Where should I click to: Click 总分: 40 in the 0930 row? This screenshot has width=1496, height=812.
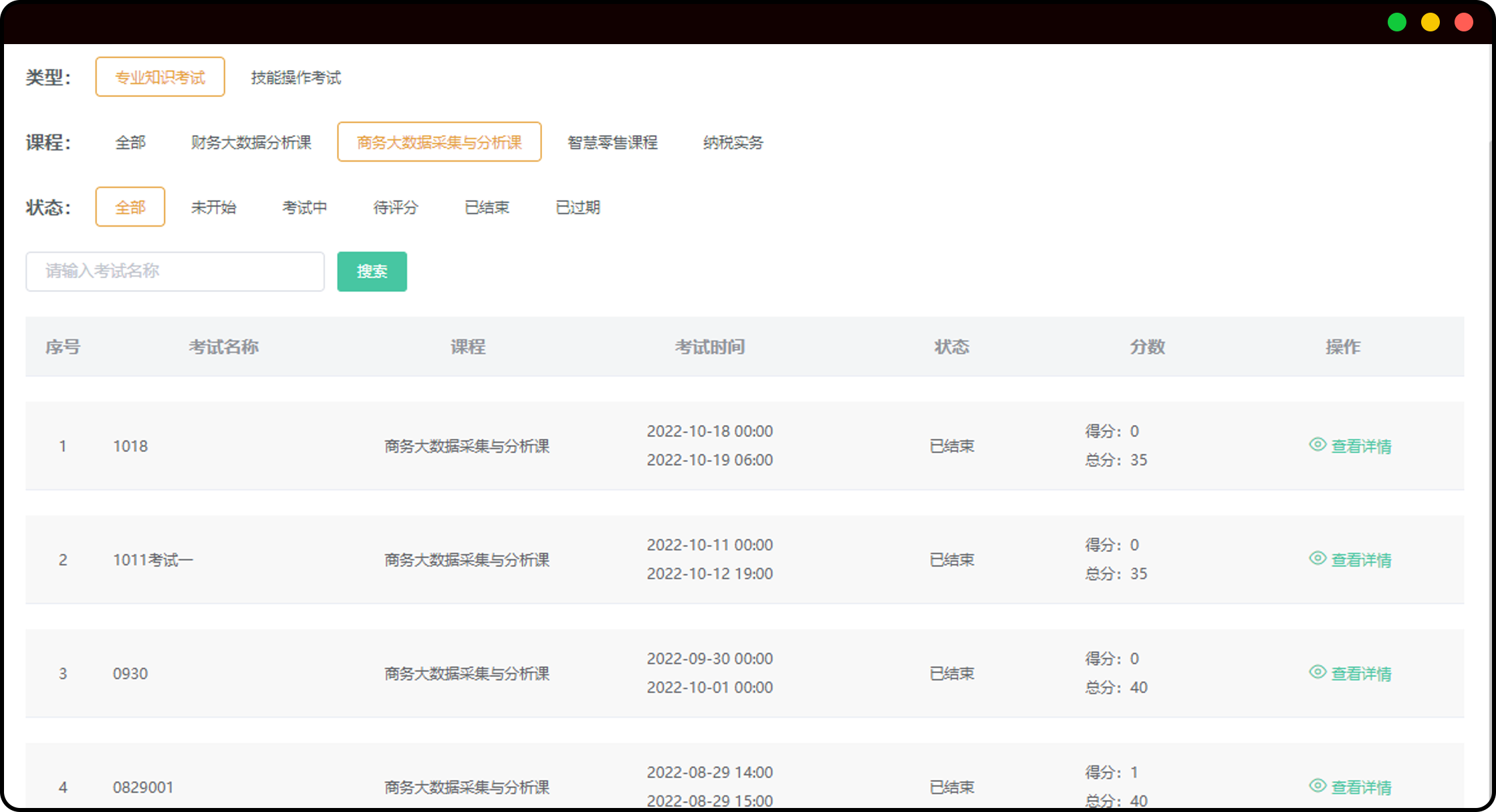(x=1116, y=687)
